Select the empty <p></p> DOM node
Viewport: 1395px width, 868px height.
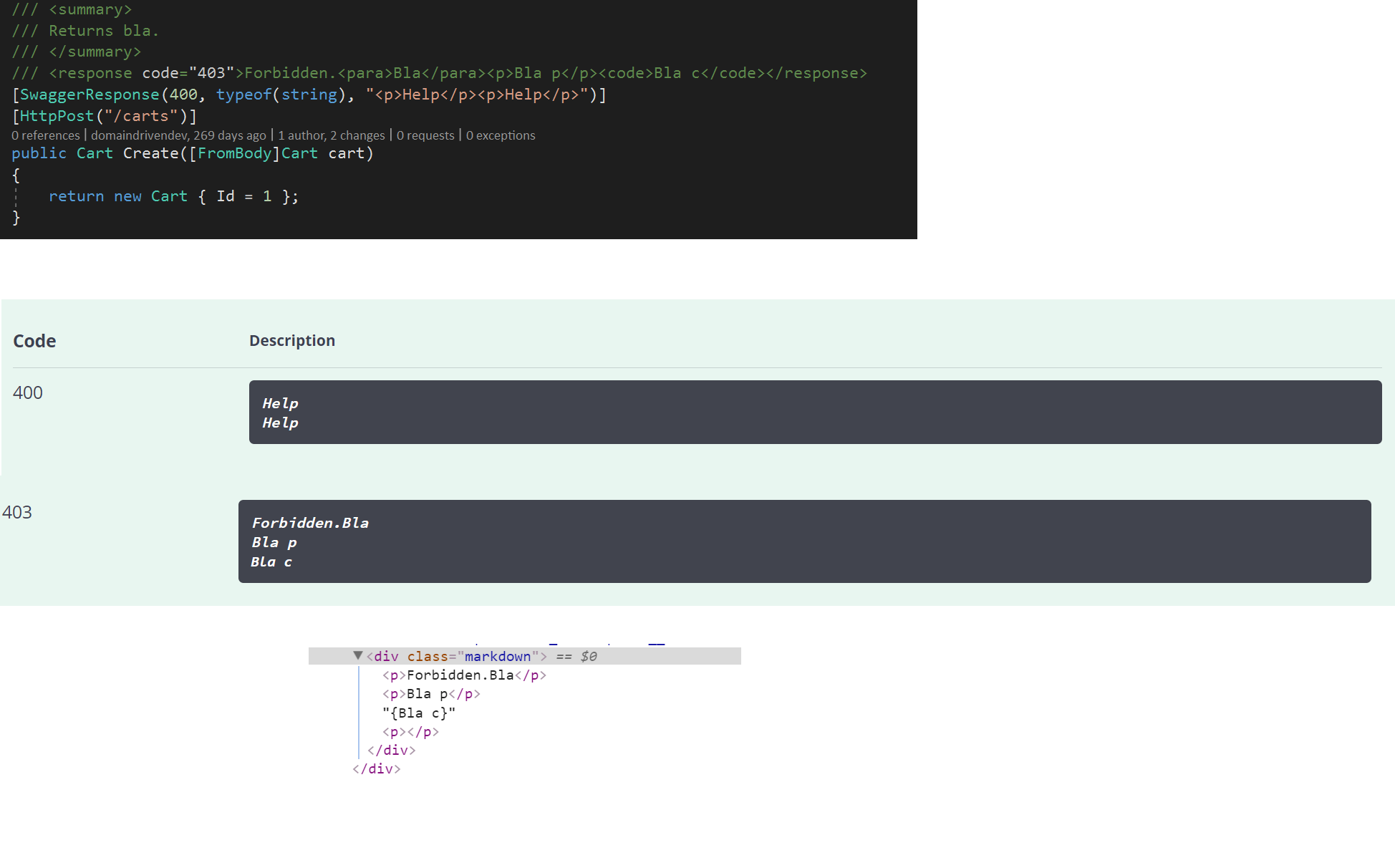(x=410, y=731)
